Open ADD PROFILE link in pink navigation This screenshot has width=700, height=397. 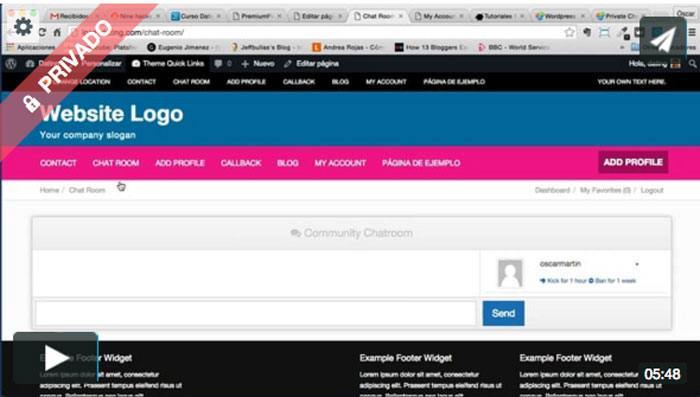click(180, 163)
